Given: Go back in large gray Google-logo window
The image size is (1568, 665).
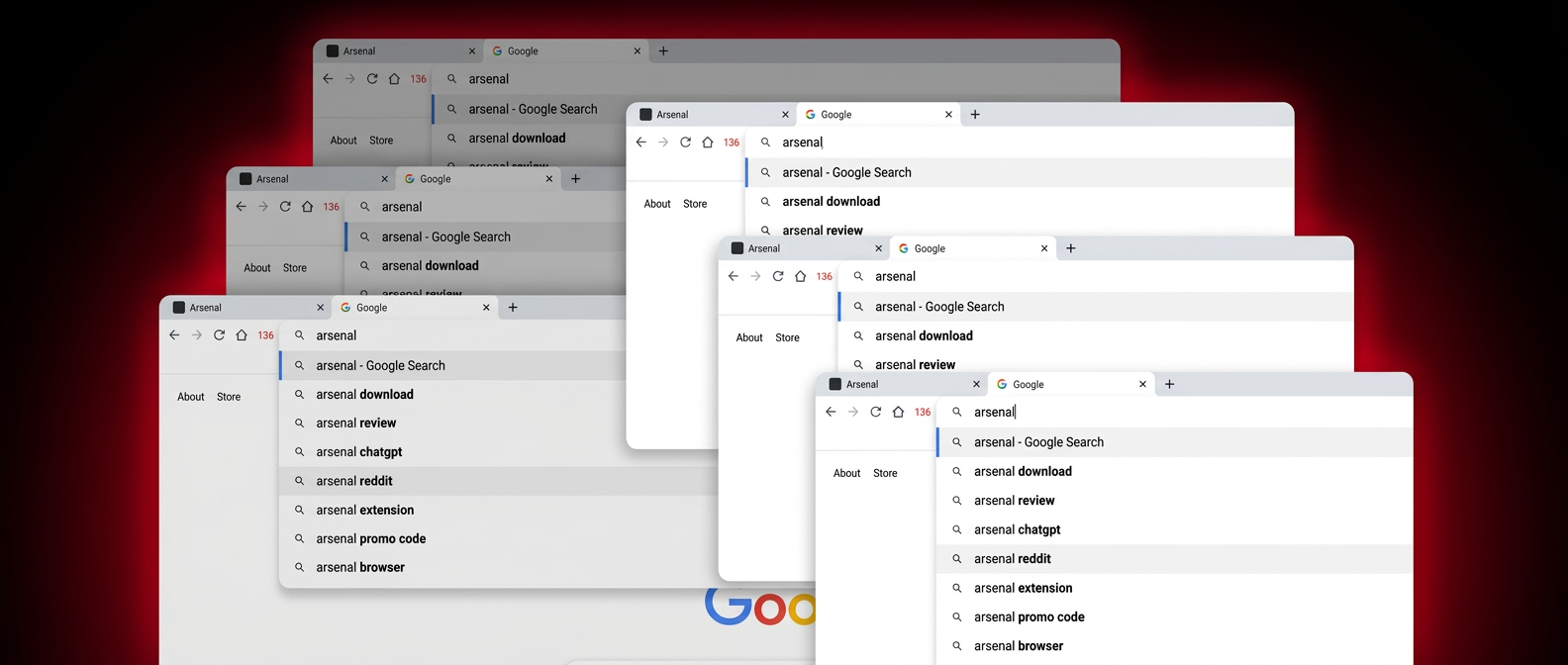Looking at the screenshot, I should click(174, 335).
